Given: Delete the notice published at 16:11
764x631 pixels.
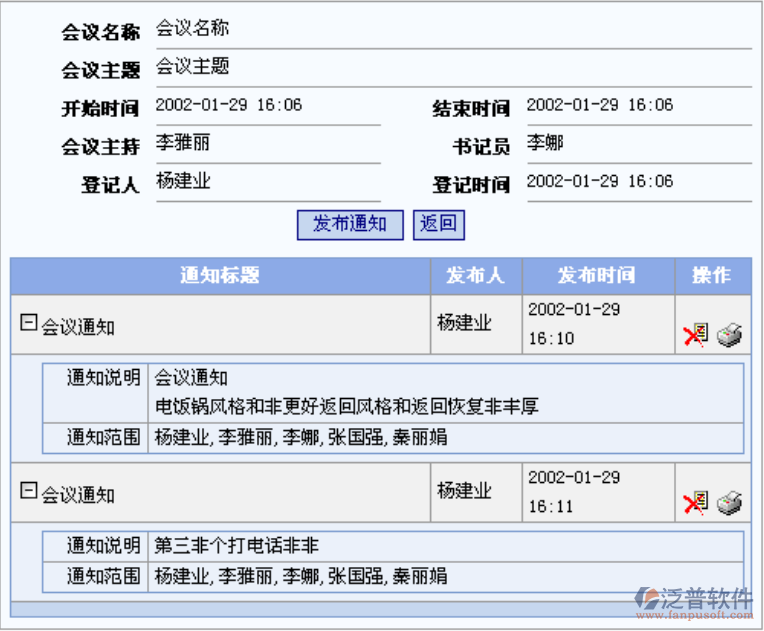Looking at the screenshot, I should (x=694, y=503).
